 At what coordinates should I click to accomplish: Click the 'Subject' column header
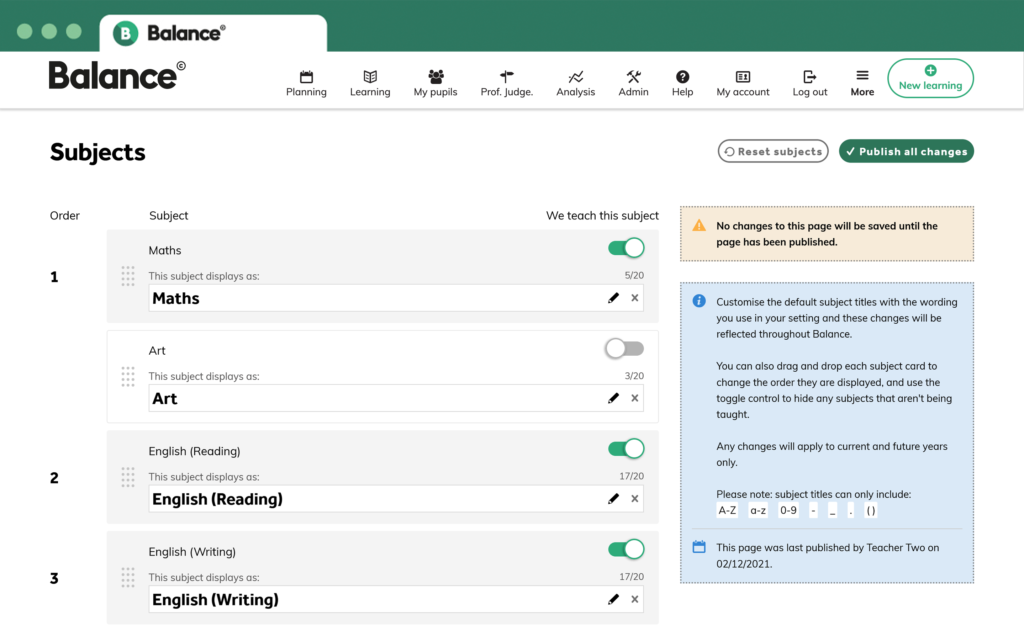[x=168, y=216]
